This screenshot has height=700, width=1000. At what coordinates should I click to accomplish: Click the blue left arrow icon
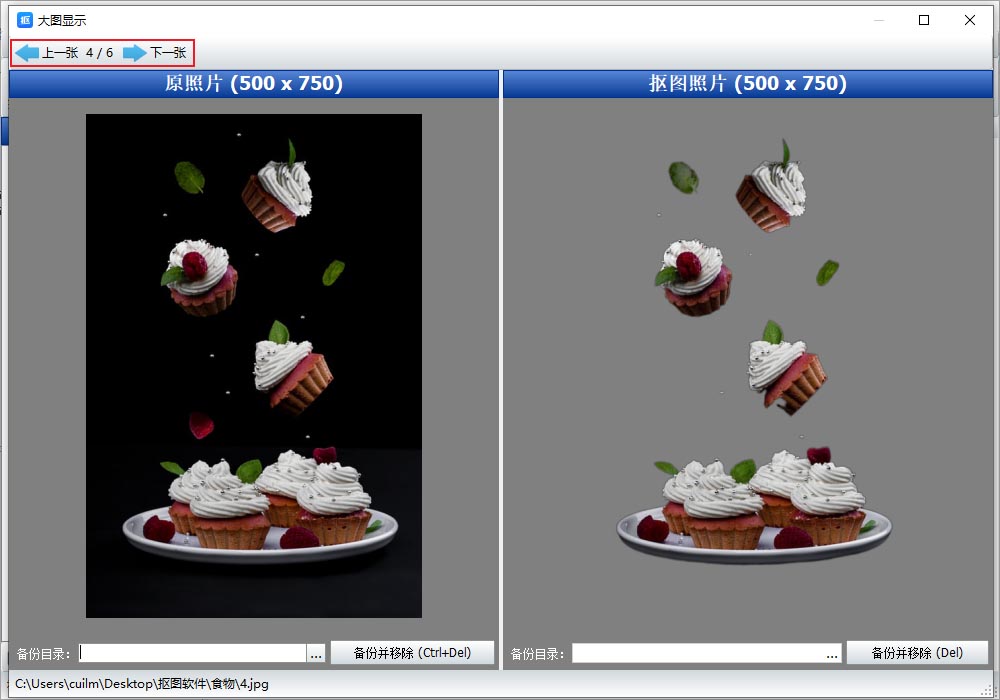coord(27,53)
